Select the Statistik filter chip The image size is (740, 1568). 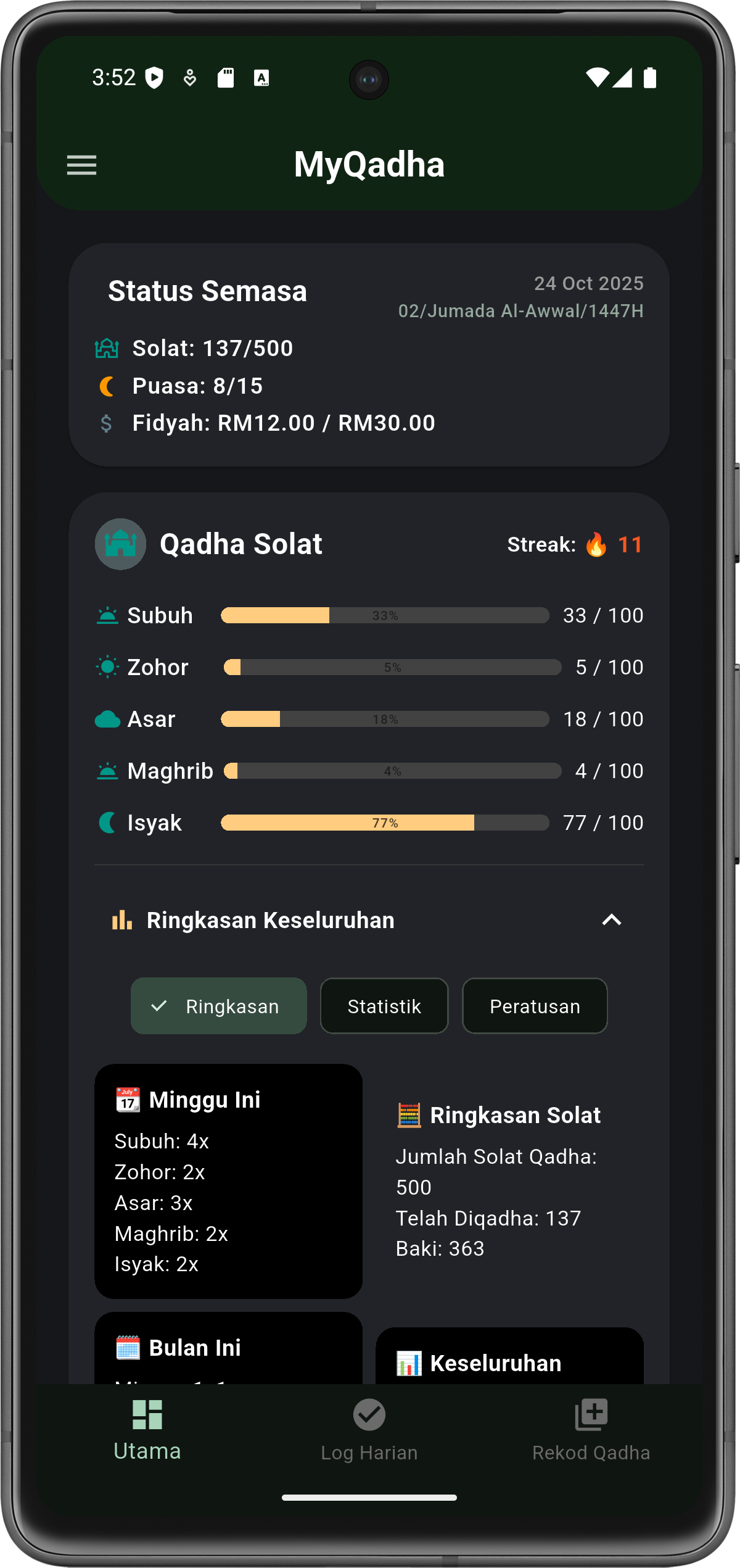click(x=384, y=1006)
